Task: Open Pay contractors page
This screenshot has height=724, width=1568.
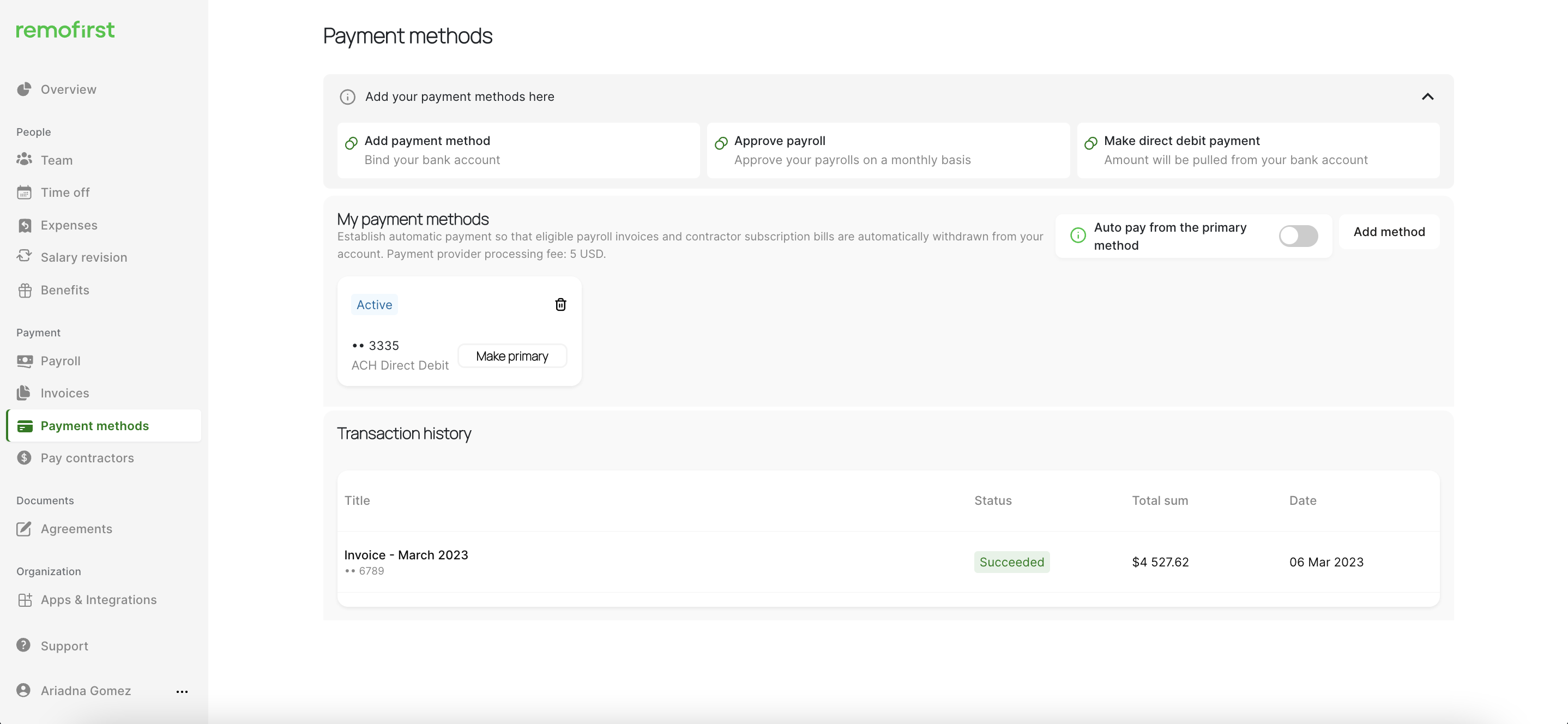Action: click(104, 458)
